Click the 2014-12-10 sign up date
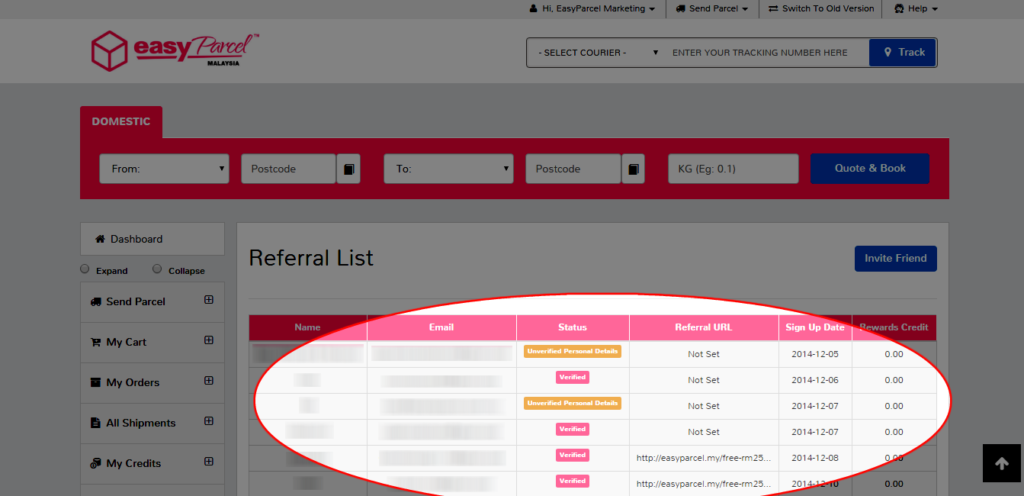 point(814,484)
